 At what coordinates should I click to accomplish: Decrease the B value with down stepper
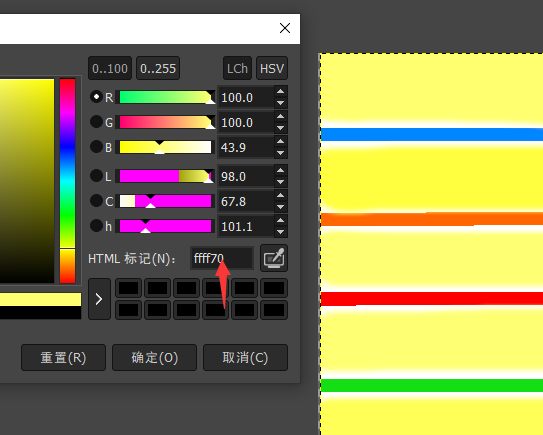(281, 153)
